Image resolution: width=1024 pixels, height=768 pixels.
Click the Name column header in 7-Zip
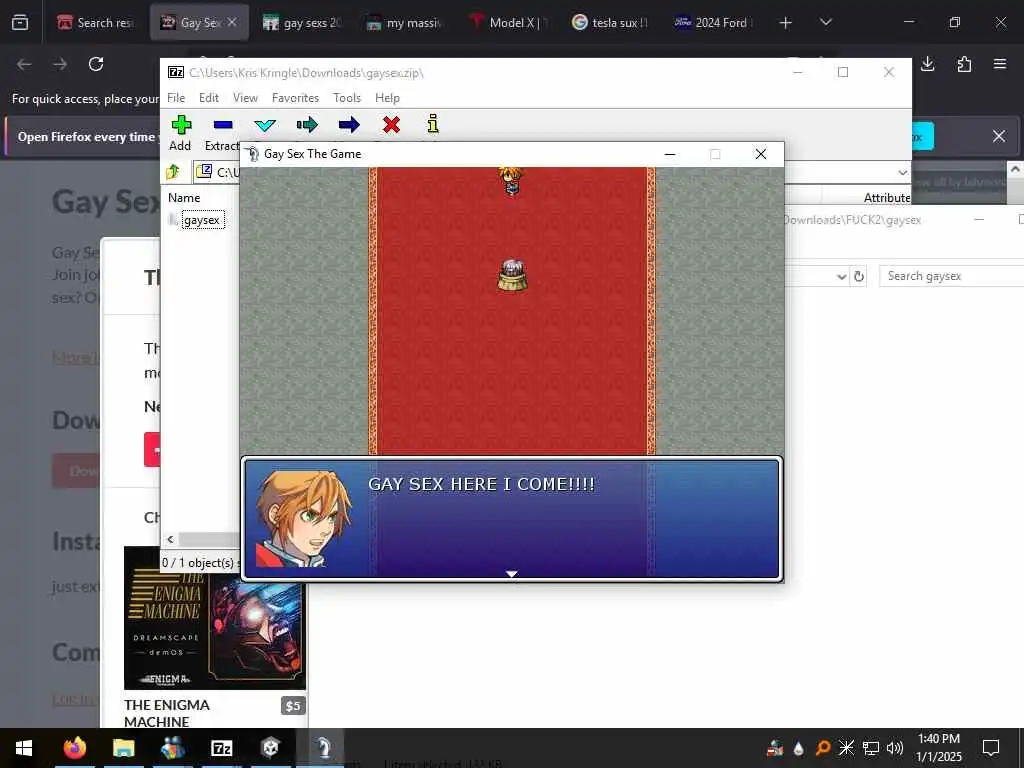[x=184, y=197]
